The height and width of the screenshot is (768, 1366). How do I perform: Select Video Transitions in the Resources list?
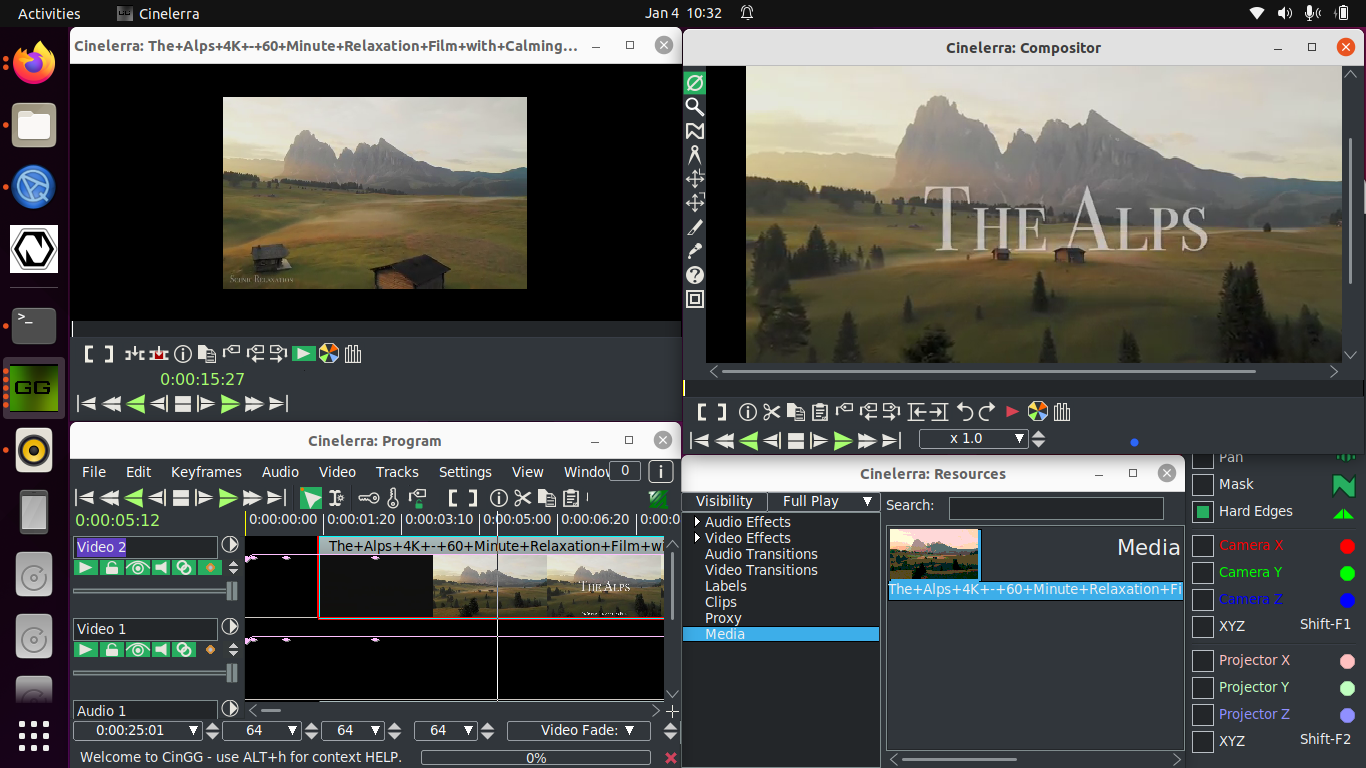(x=761, y=570)
